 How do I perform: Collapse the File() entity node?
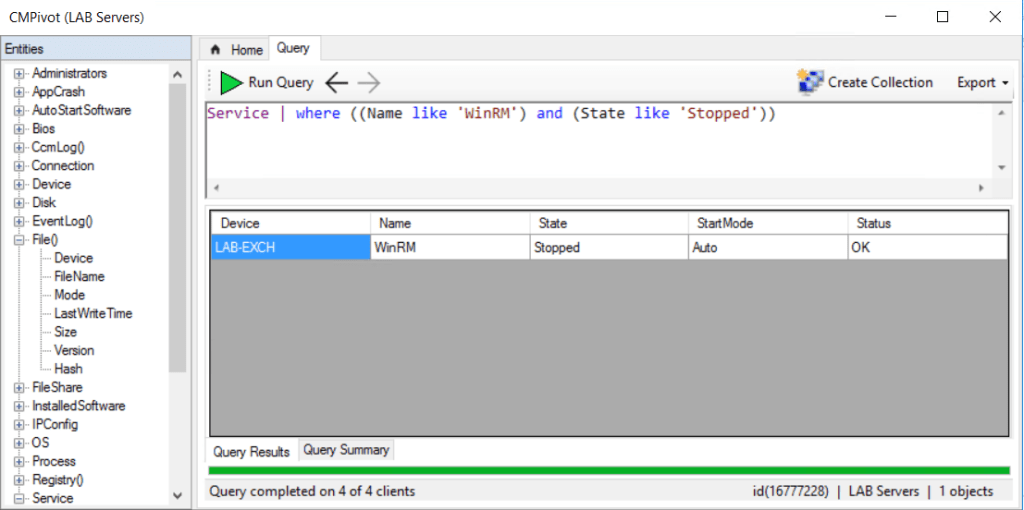click(x=19, y=240)
